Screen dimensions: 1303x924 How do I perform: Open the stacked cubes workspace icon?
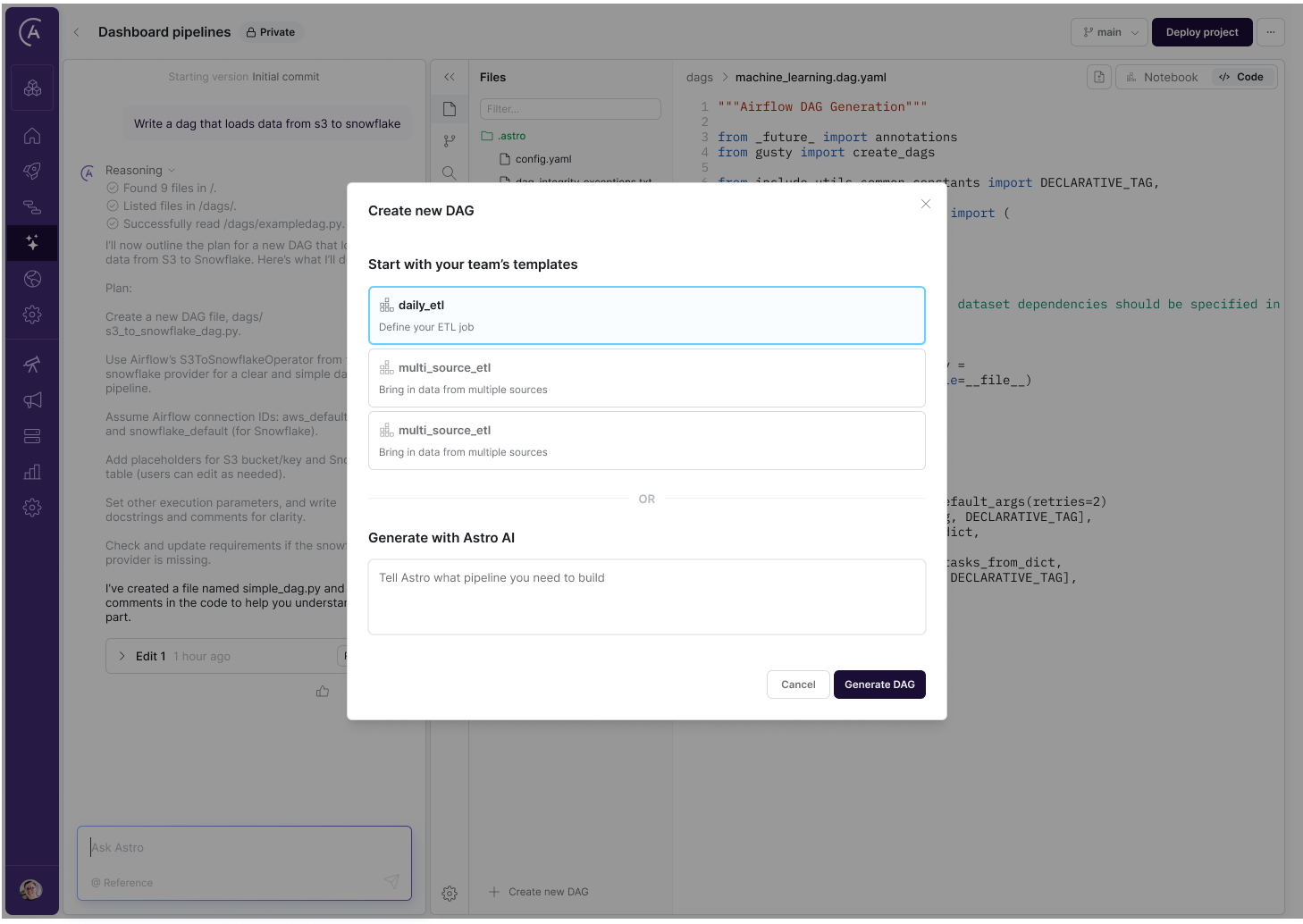32,88
